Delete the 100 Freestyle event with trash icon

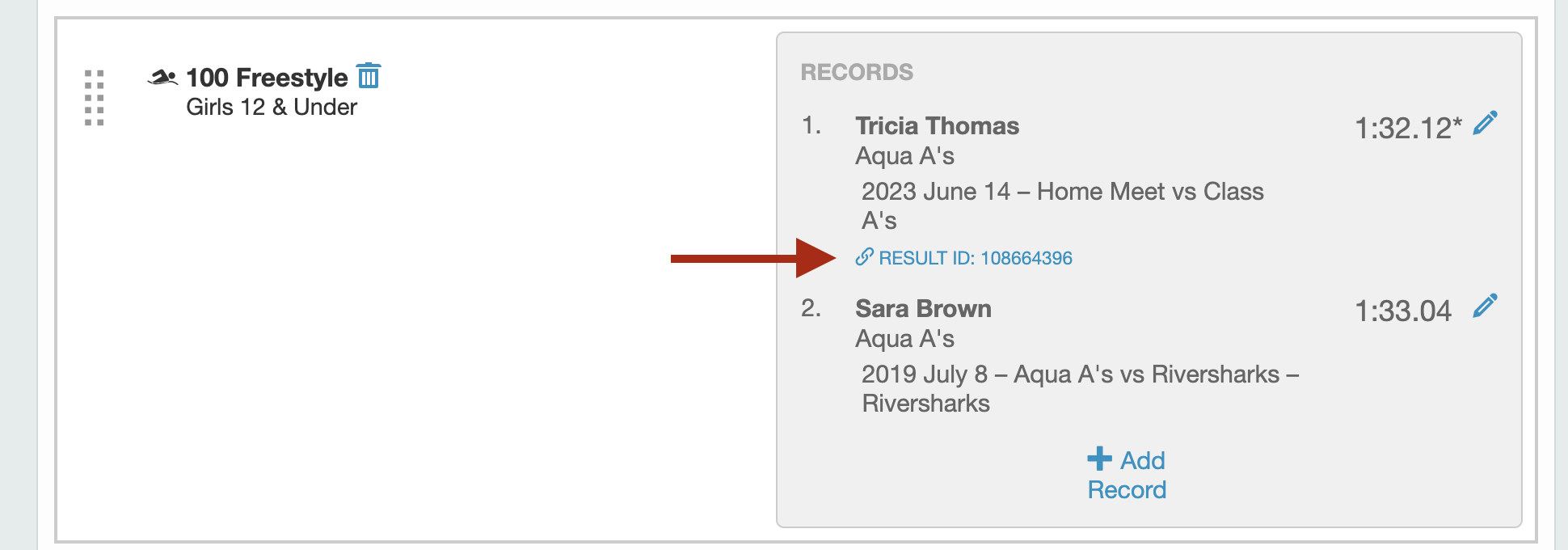(369, 76)
